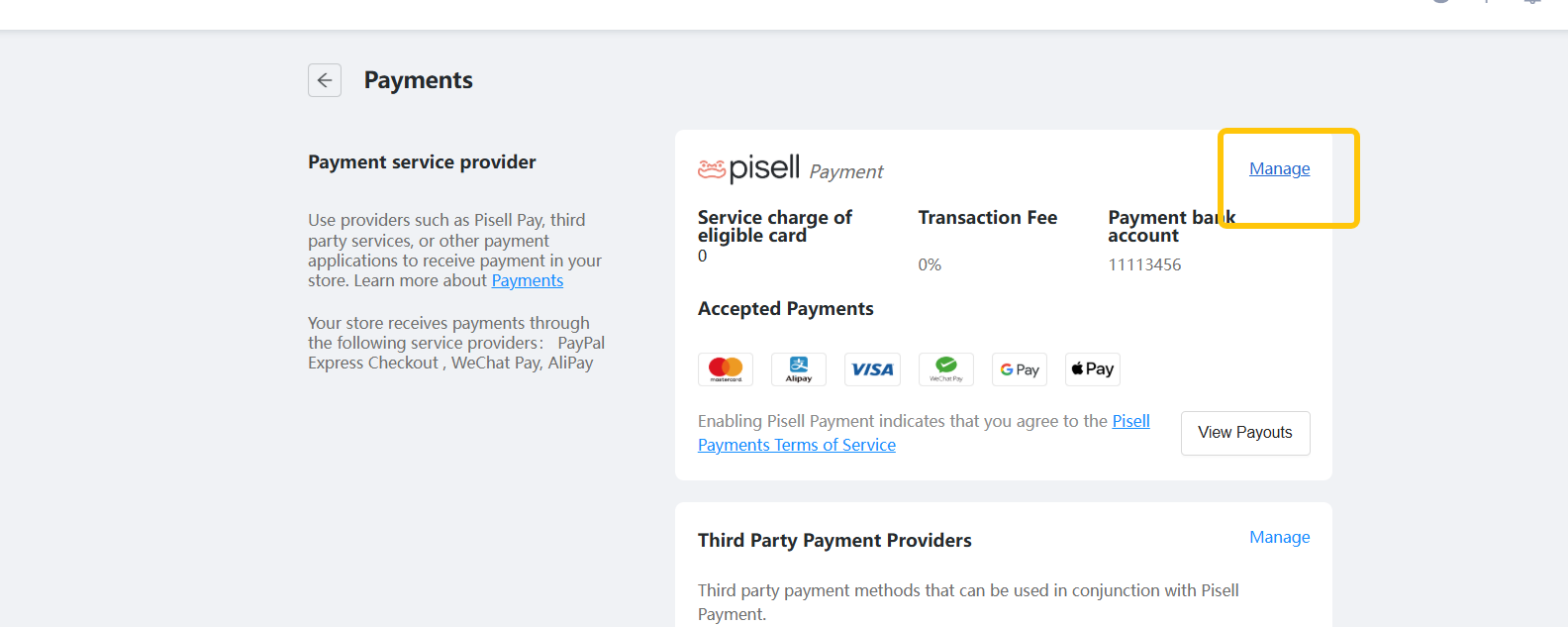Click the 0% Transaction Fee value
Viewport: 1568px width, 627px height.
(x=930, y=264)
